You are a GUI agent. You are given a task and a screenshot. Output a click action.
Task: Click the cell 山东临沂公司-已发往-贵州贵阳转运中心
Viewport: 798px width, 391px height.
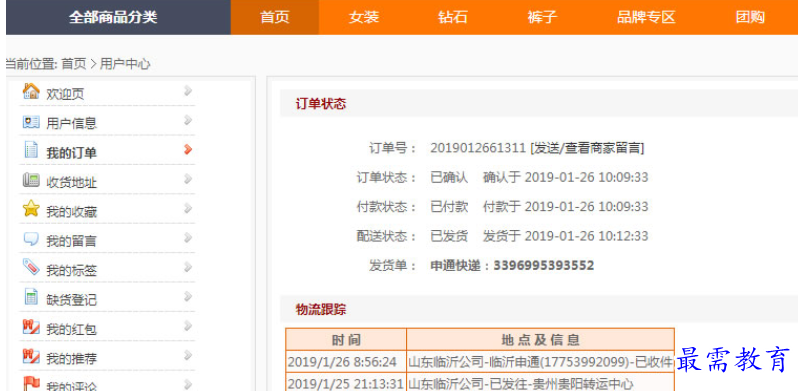point(540,383)
